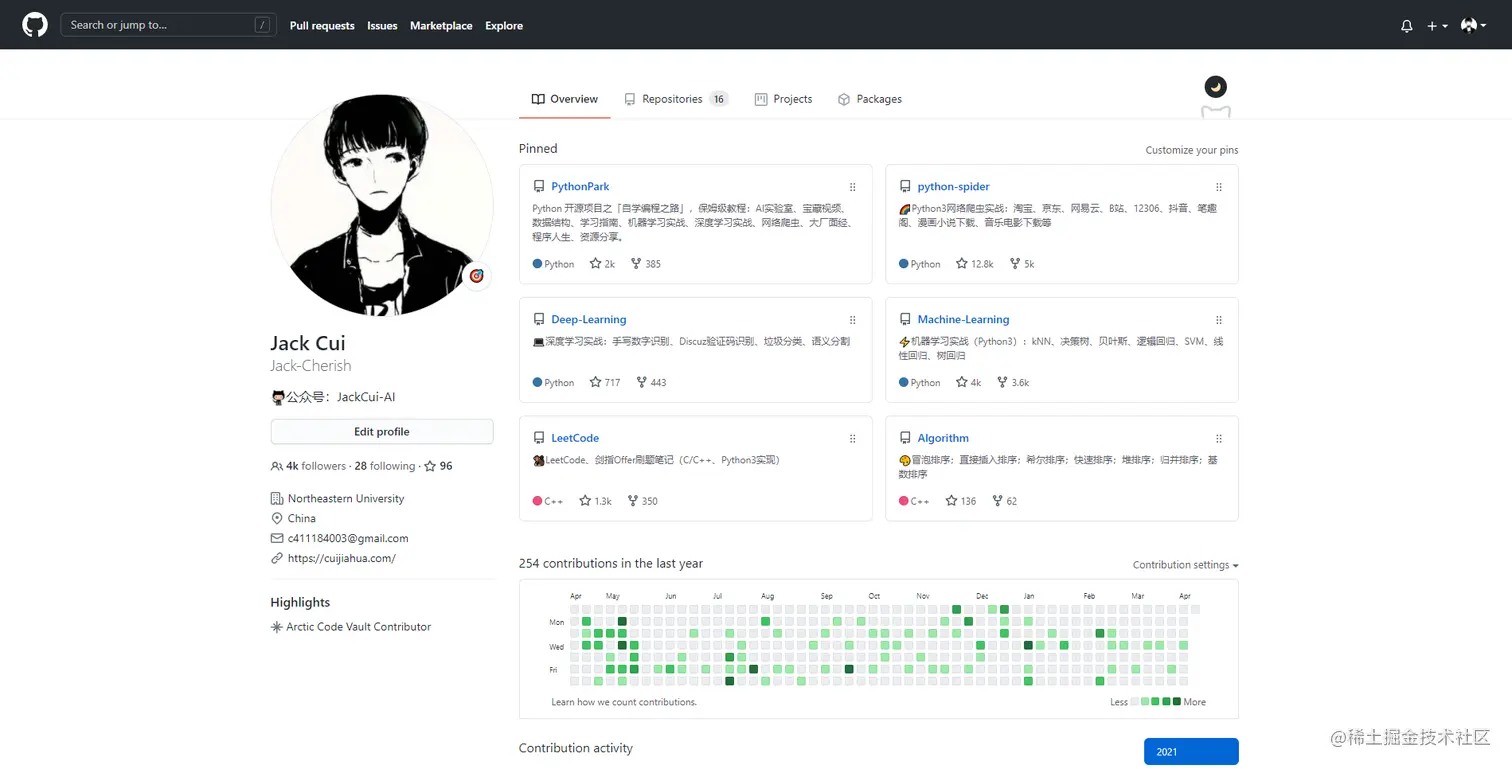Click Learn how we count contributions
Viewport: 1512px width, 769px height.
624,702
